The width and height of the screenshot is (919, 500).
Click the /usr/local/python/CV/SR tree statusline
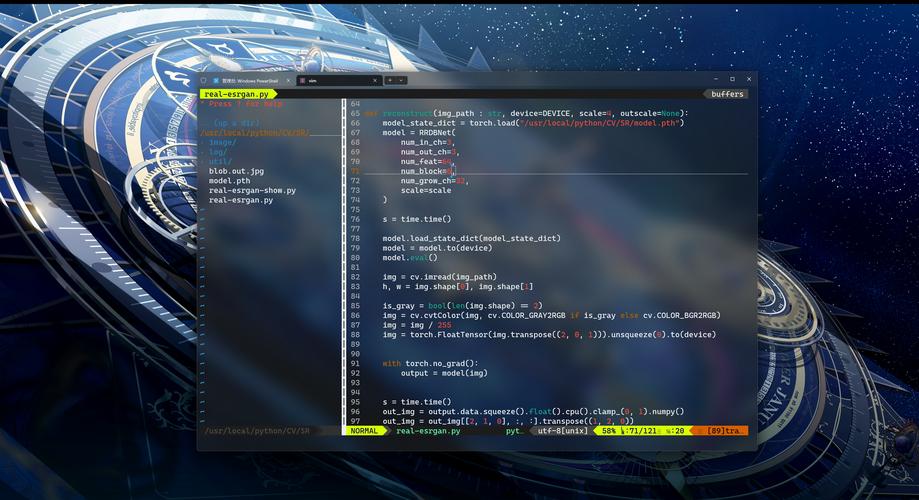(x=257, y=431)
